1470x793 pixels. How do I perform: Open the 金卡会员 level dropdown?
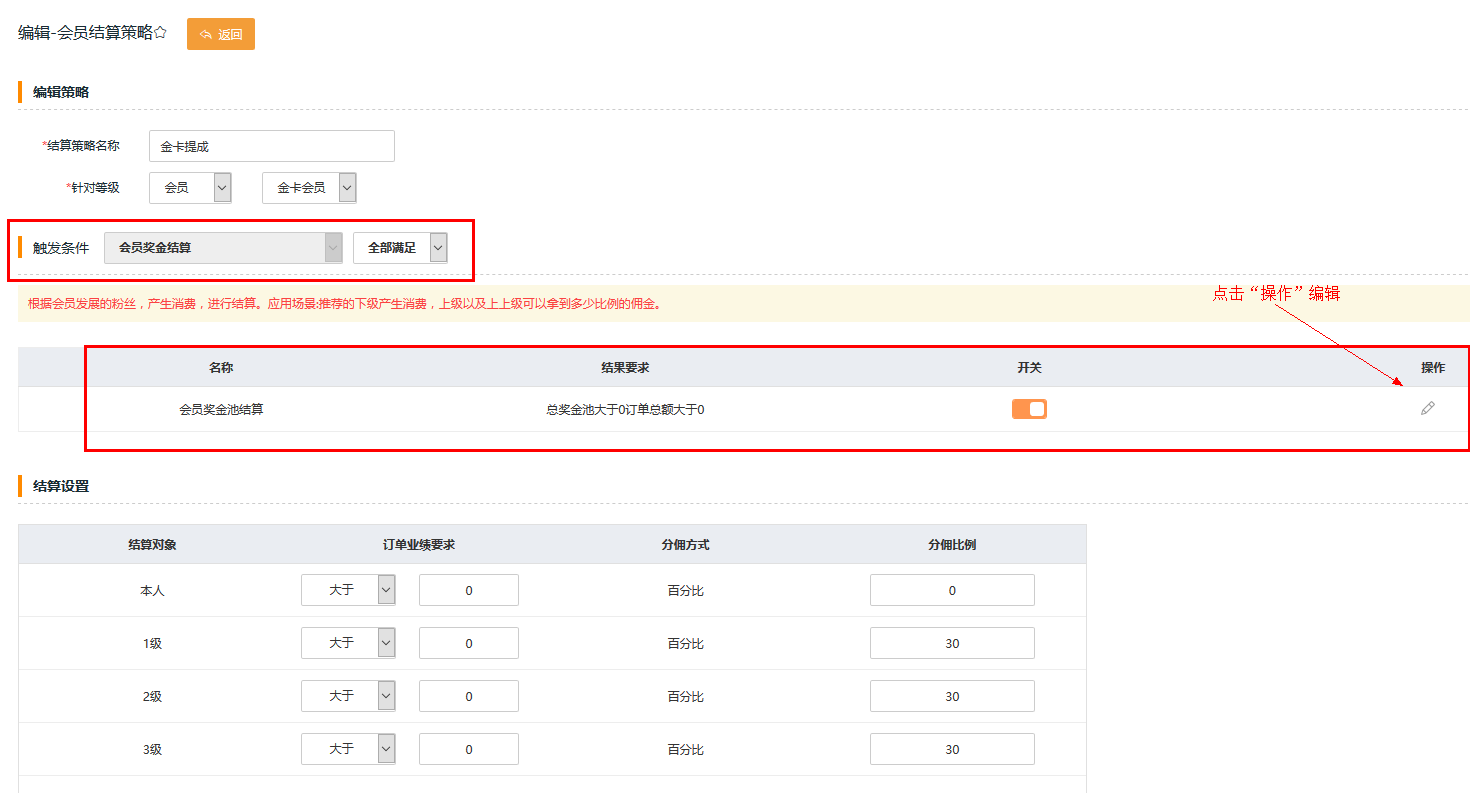click(309, 188)
